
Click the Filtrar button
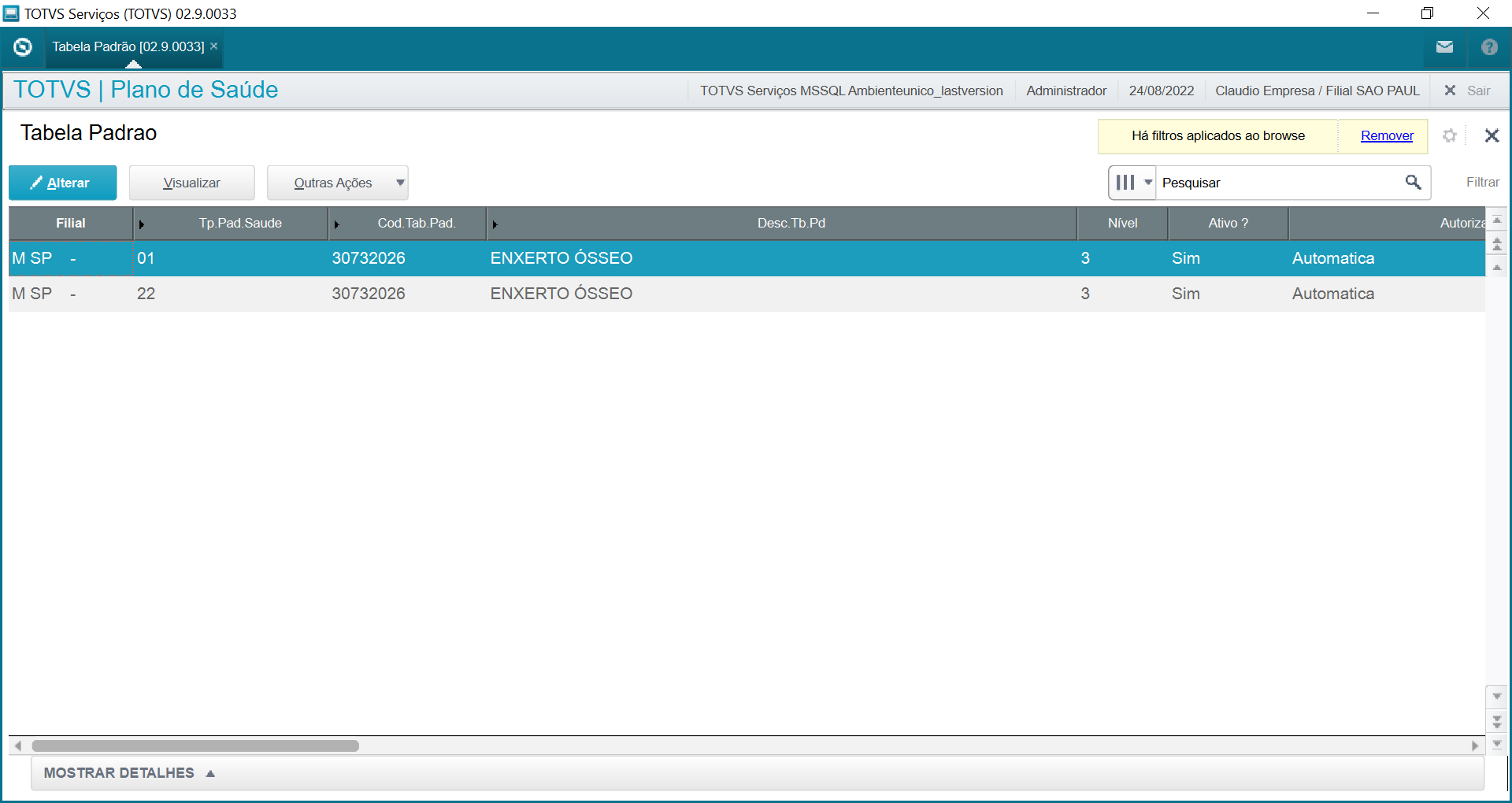1483,183
